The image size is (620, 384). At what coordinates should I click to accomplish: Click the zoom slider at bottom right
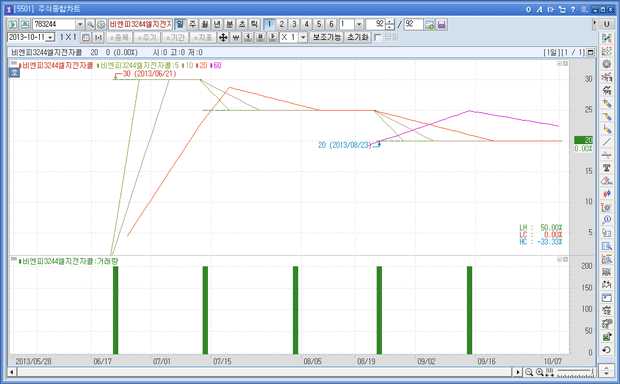point(575,372)
